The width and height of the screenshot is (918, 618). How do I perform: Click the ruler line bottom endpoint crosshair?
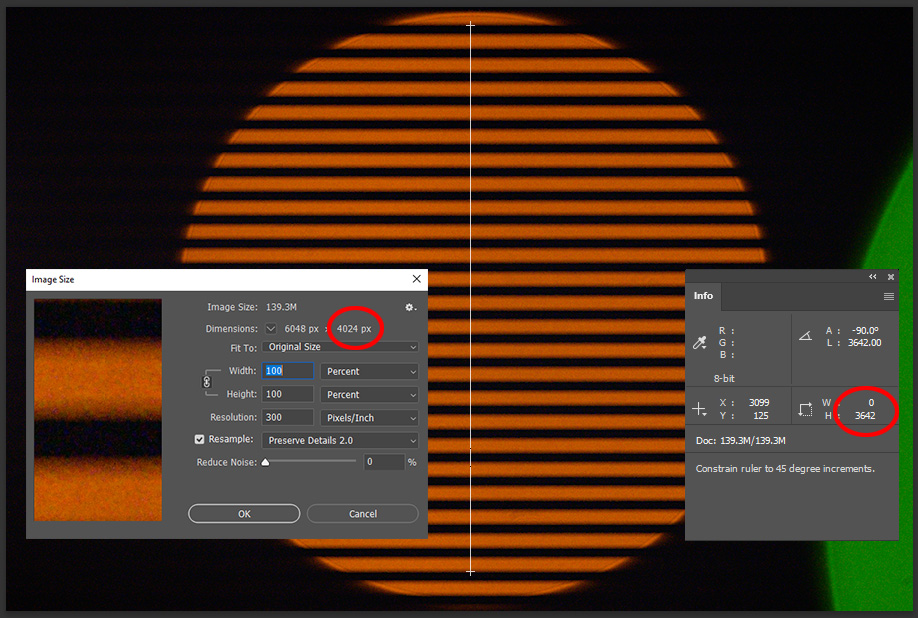470,572
